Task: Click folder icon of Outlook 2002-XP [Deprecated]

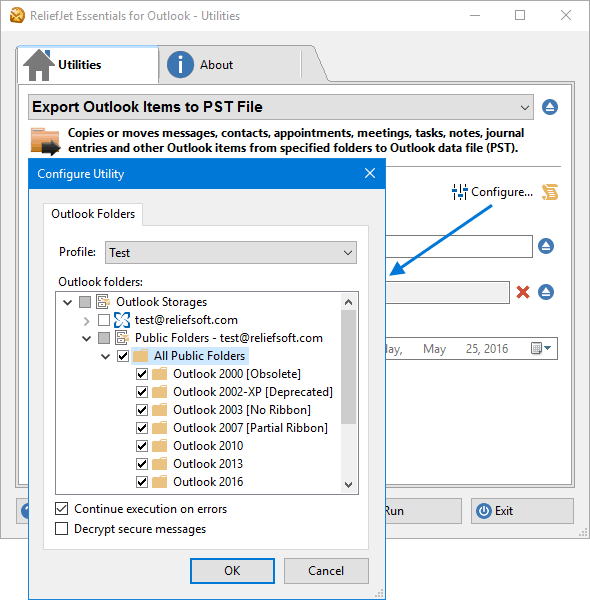Action: click(160, 391)
